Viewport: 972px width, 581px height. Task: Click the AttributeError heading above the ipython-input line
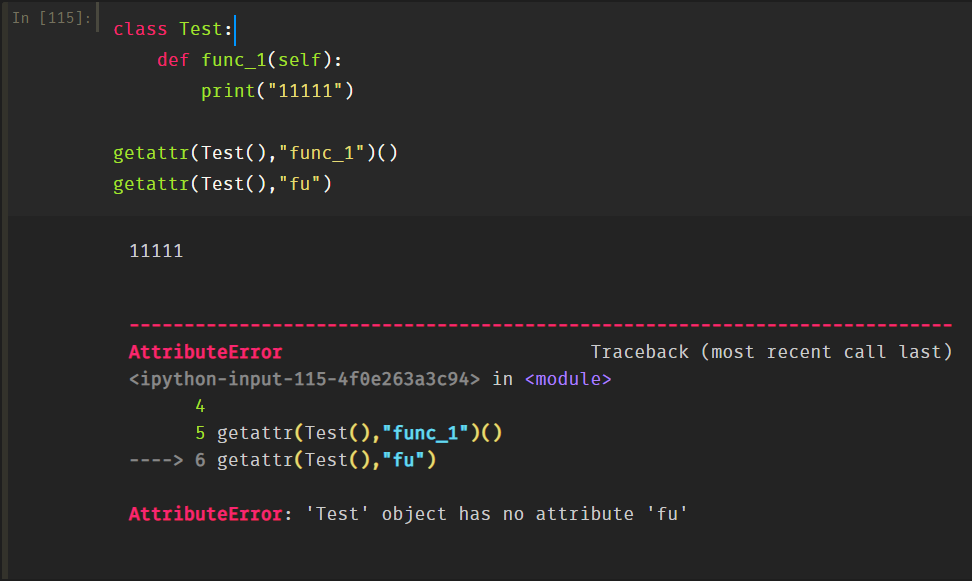point(205,352)
